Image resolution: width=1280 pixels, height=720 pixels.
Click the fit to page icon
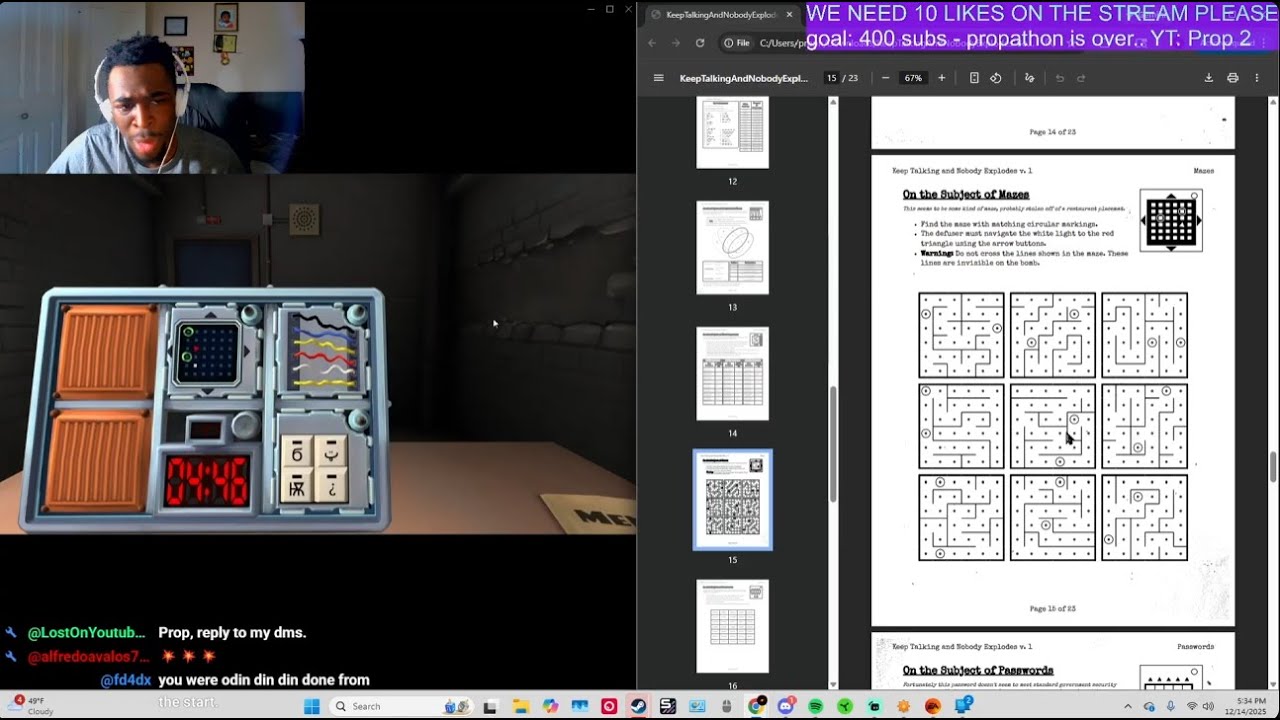[974, 78]
